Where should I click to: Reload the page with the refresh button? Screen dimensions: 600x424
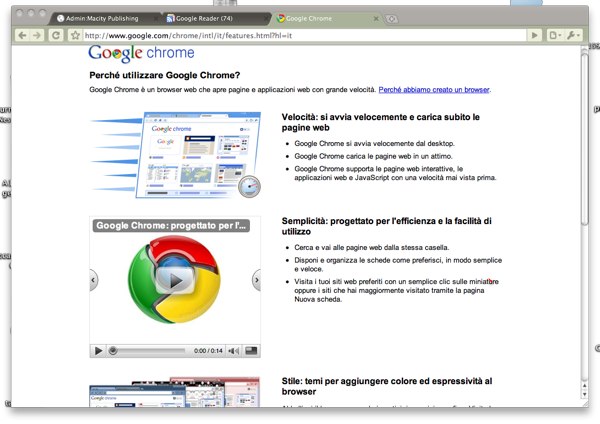click(x=56, y=36)
